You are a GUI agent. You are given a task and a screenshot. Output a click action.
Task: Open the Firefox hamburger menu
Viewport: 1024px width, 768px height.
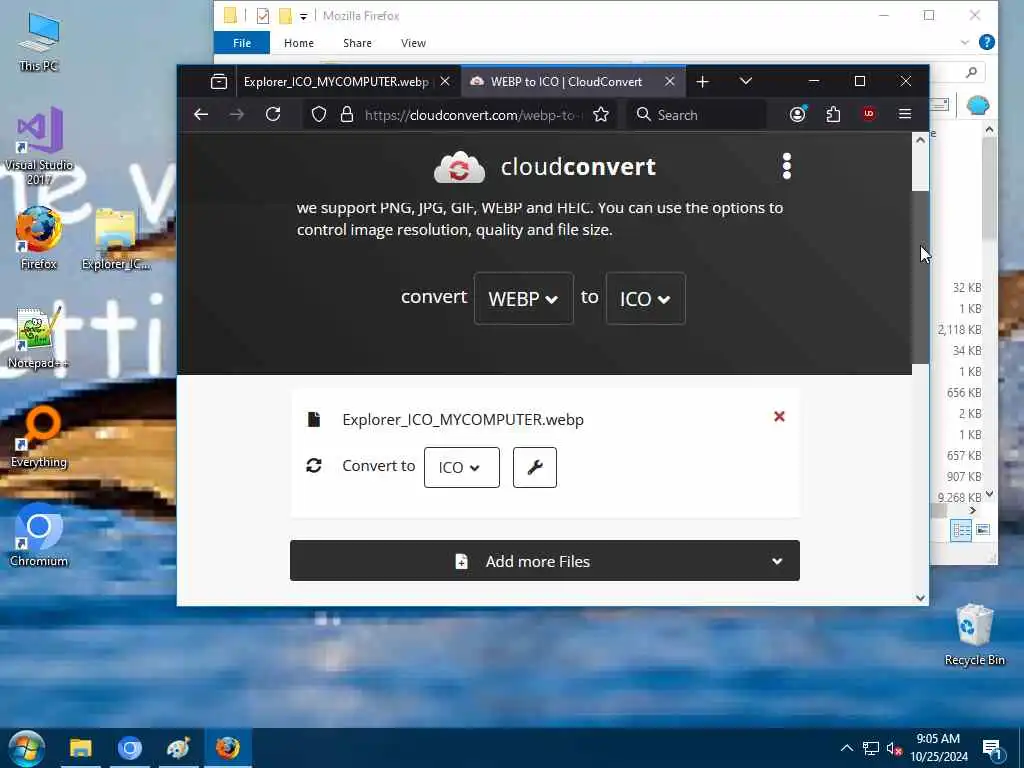(904, 114)
